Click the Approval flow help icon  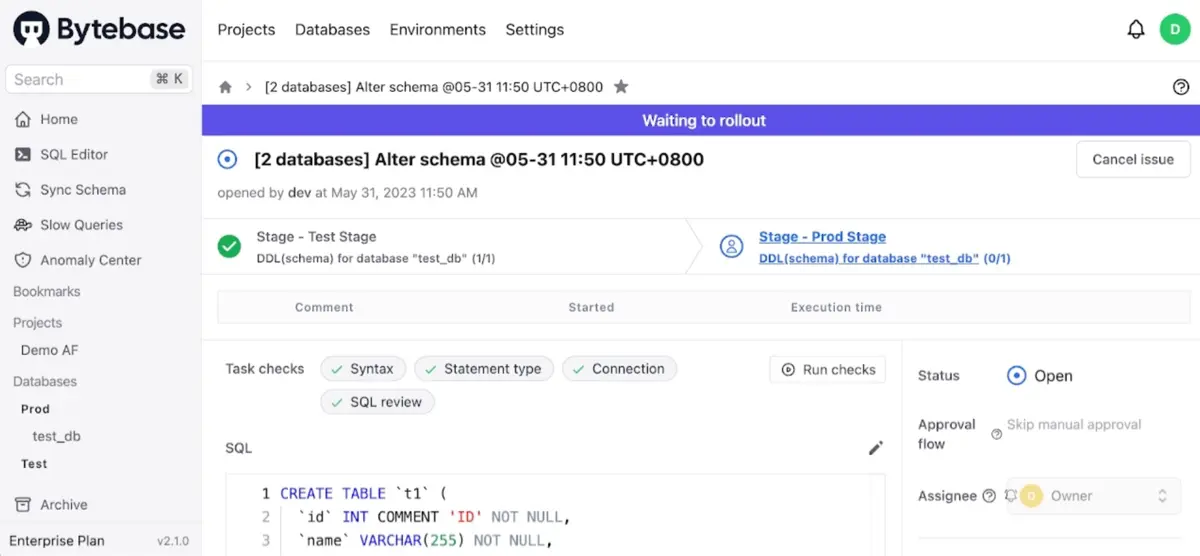tap(996, 434)
